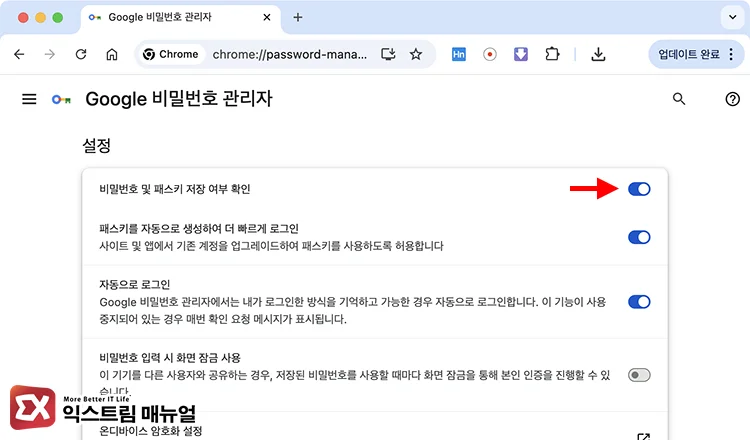Go back with the browser back arrow
Viewport: 750px width, 440px height.
click(x=19, y=55)
